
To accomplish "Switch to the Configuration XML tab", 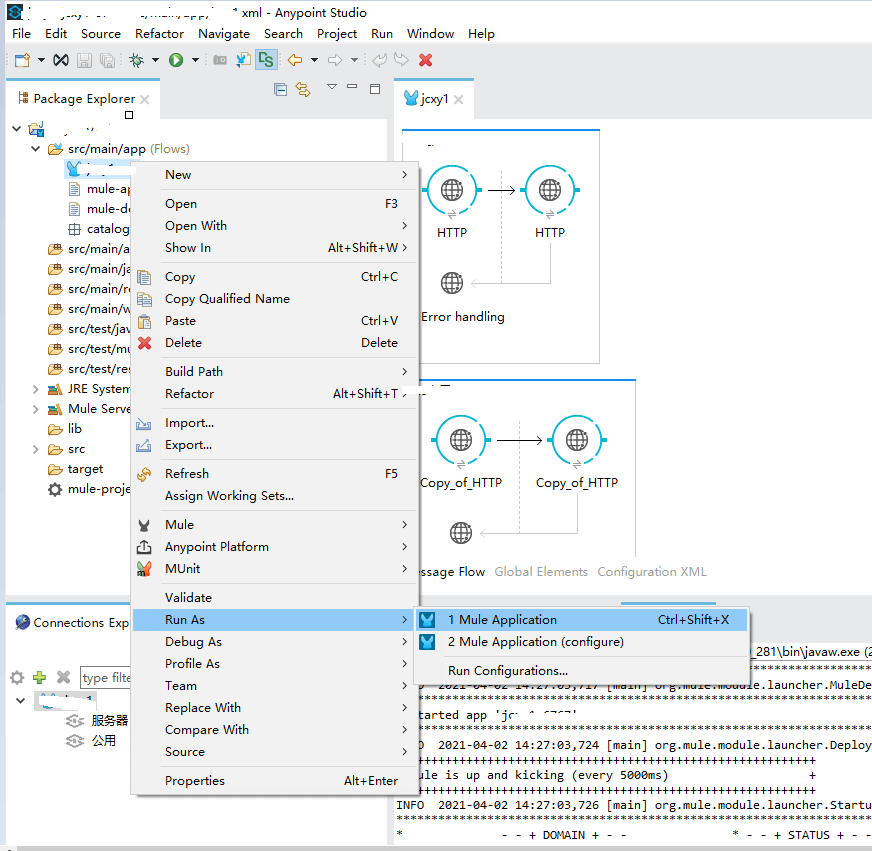I will point(651,572).
